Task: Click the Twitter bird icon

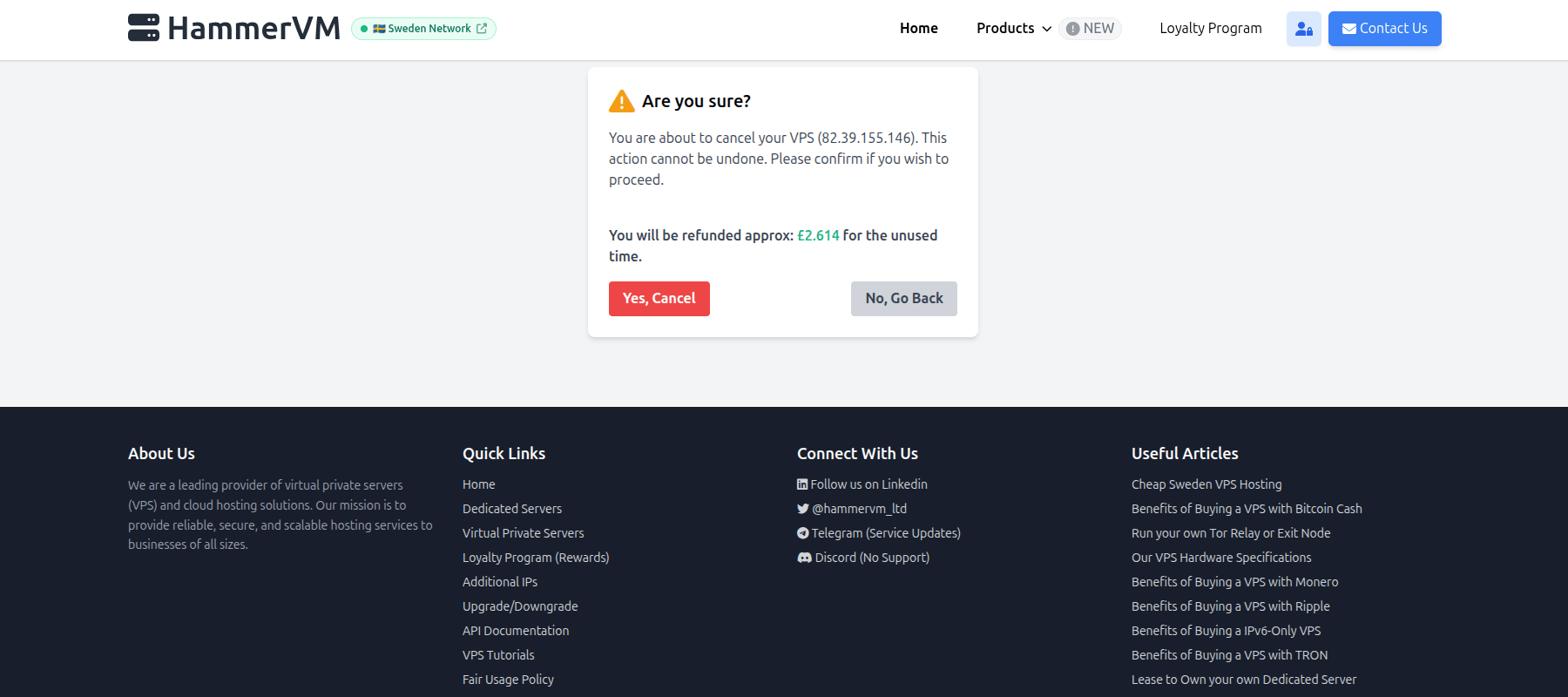Action: pyautogui.click(x=802, y=509)
